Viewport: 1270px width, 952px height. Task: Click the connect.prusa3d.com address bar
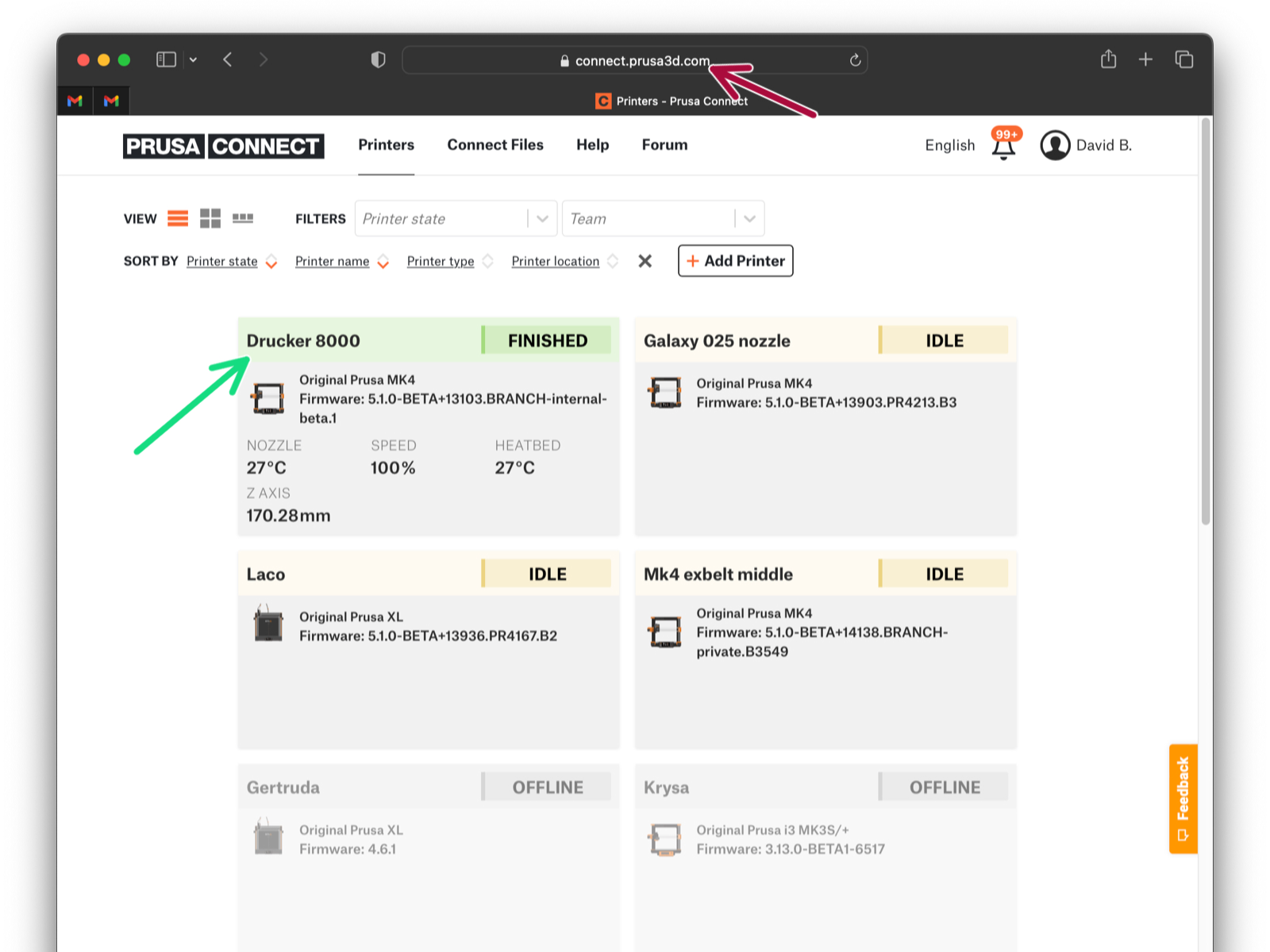point(635,60)
